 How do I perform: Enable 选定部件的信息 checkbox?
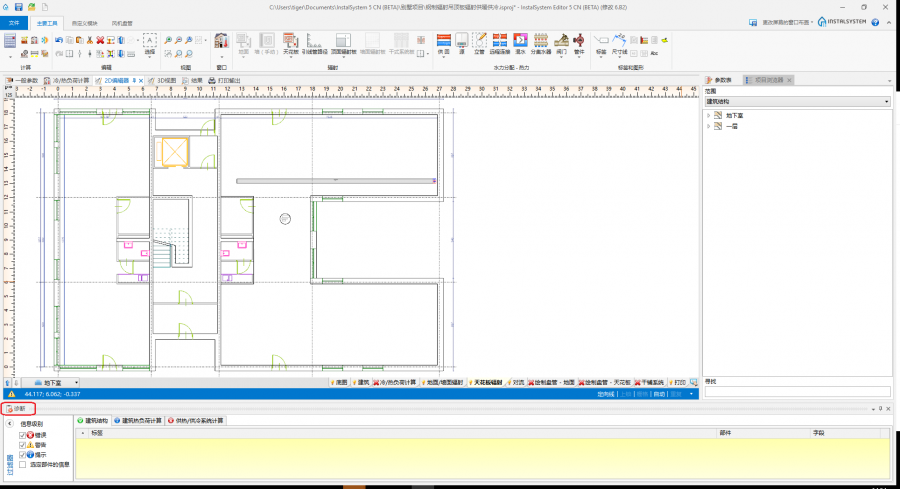coord(23,464)
